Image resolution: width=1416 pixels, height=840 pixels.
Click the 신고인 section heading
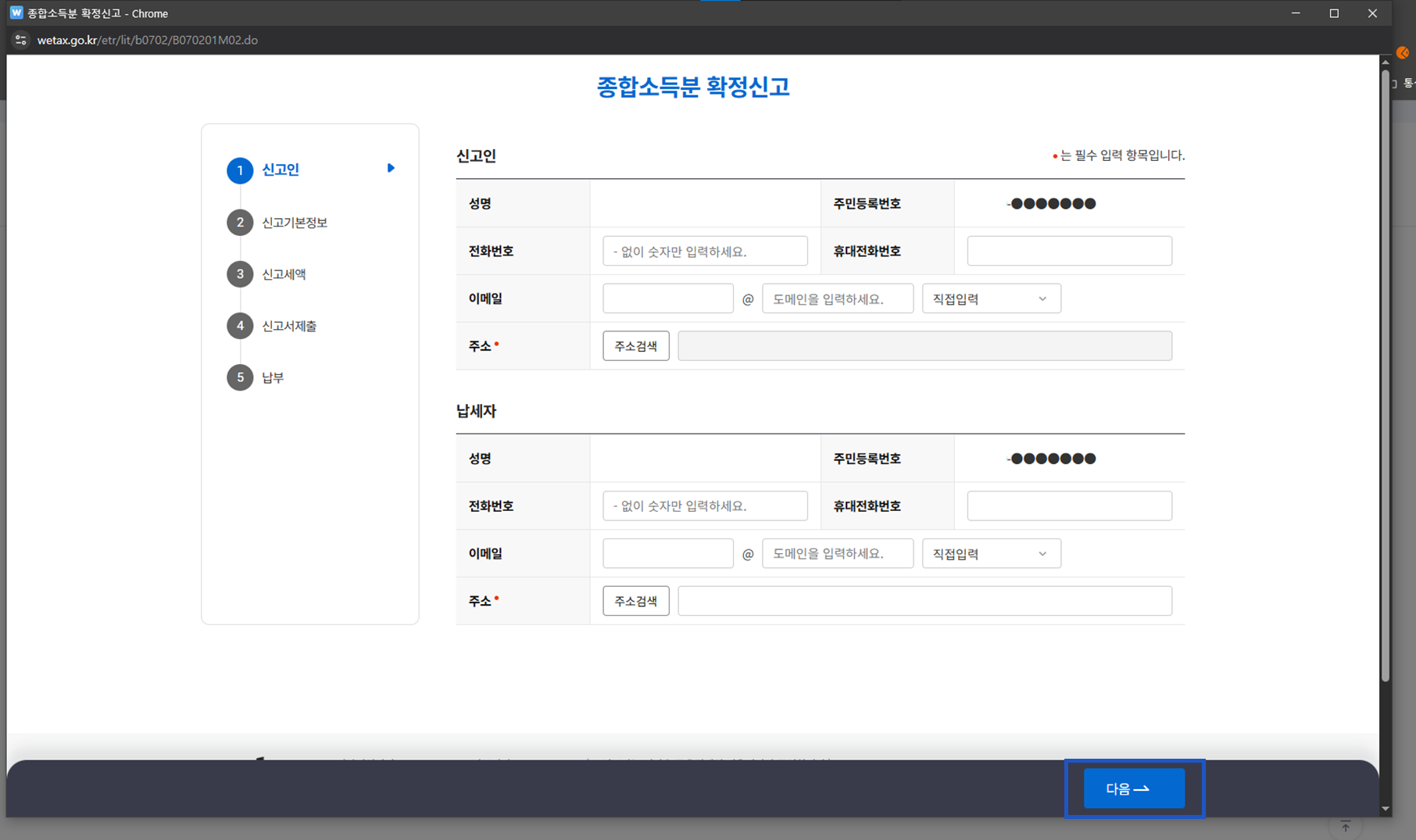click(x=476, y=155)
